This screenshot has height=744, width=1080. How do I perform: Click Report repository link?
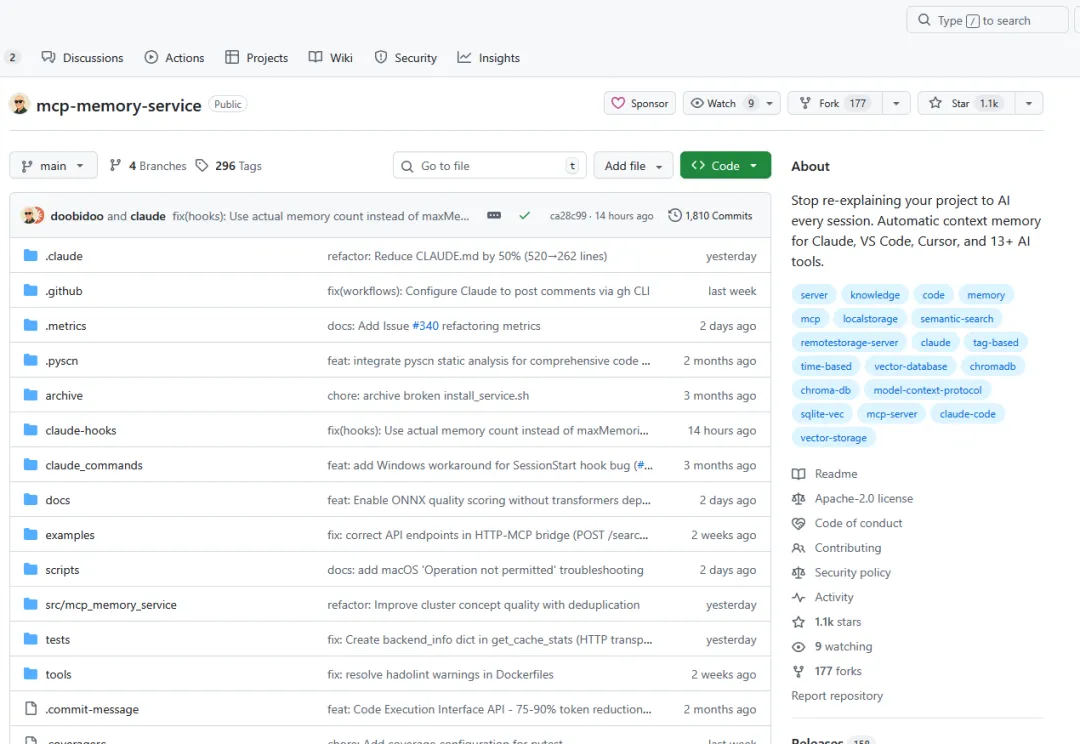[837, 696]
